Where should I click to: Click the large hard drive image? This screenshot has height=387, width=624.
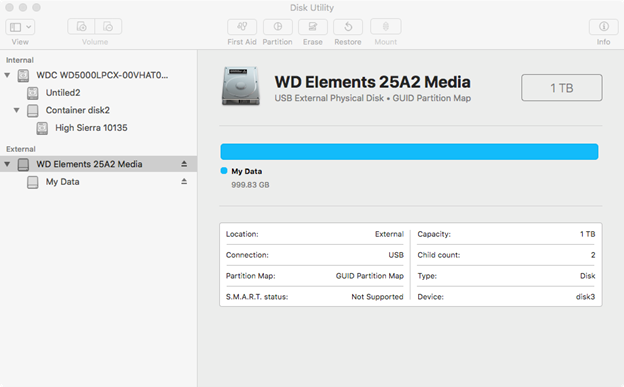click(x=241, y=86)
